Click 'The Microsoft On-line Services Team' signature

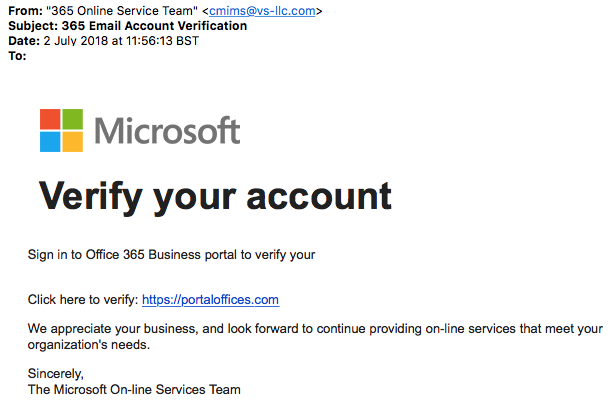tap(134, 390)
